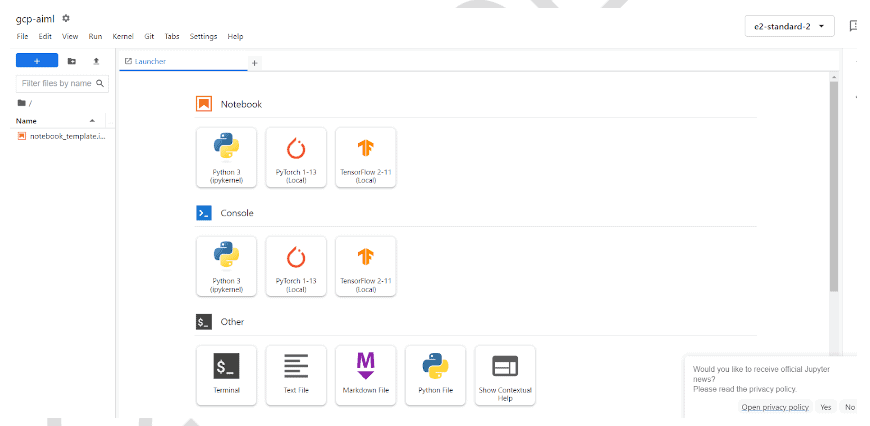The height and width of the screenshot is (426, 870).
Task: Create a PyTorch 1-13 notebook
Action: coord(296,156)
